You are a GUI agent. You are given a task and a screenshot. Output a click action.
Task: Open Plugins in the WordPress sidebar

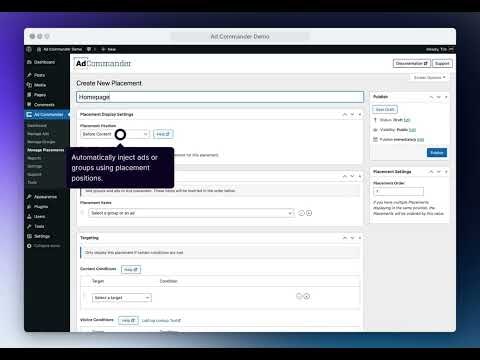coord(41,207)
